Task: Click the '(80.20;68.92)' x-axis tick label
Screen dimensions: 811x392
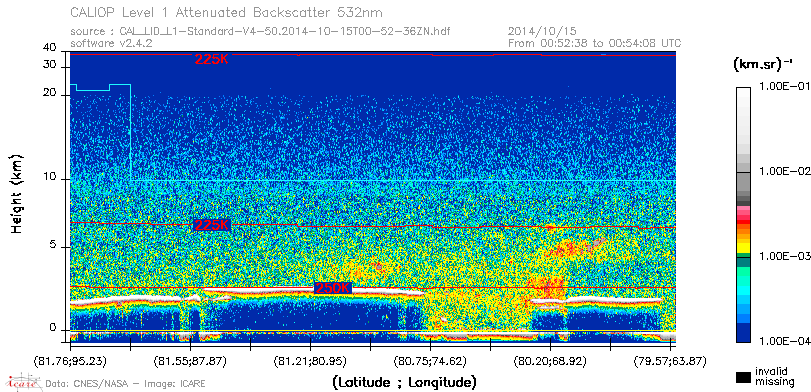Action: (x=551, y=360)
